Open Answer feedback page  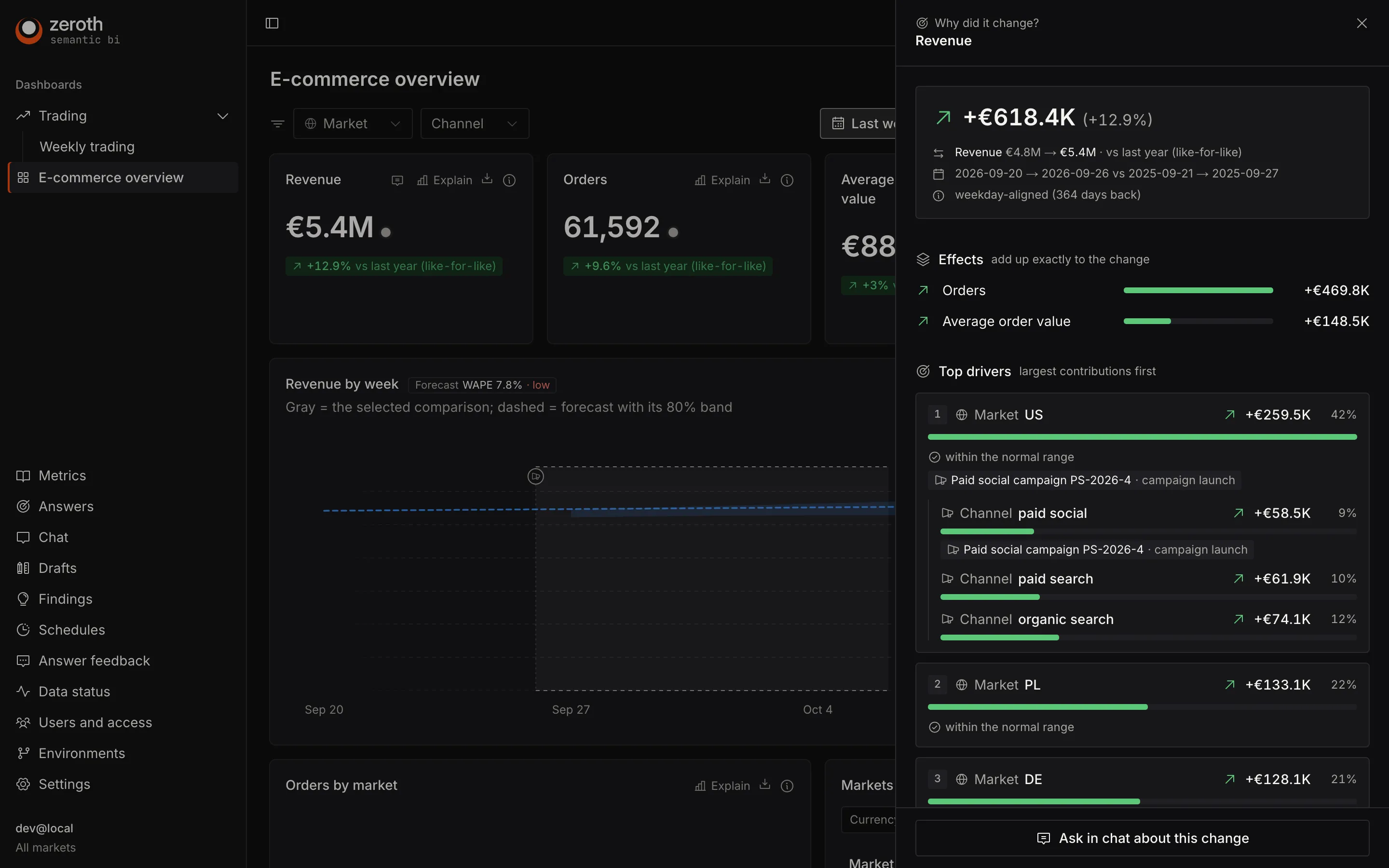click(94, 661)
